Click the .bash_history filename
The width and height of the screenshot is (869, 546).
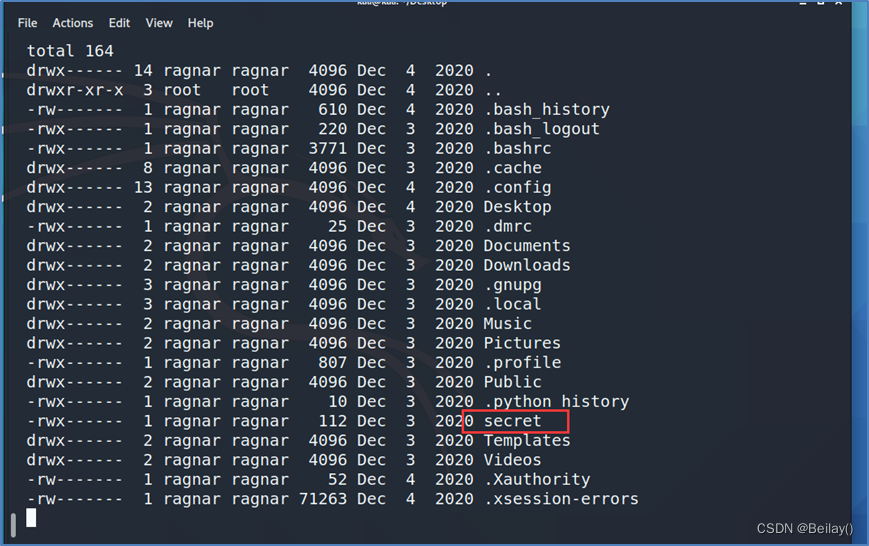pyautogui.click(x=546, y=109)
